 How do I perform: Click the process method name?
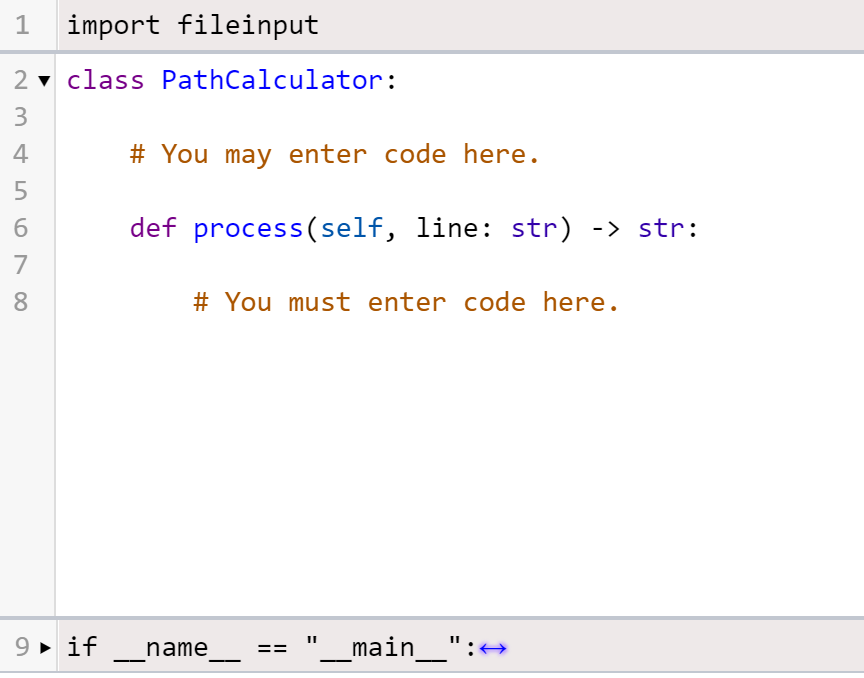coord(248,228)
